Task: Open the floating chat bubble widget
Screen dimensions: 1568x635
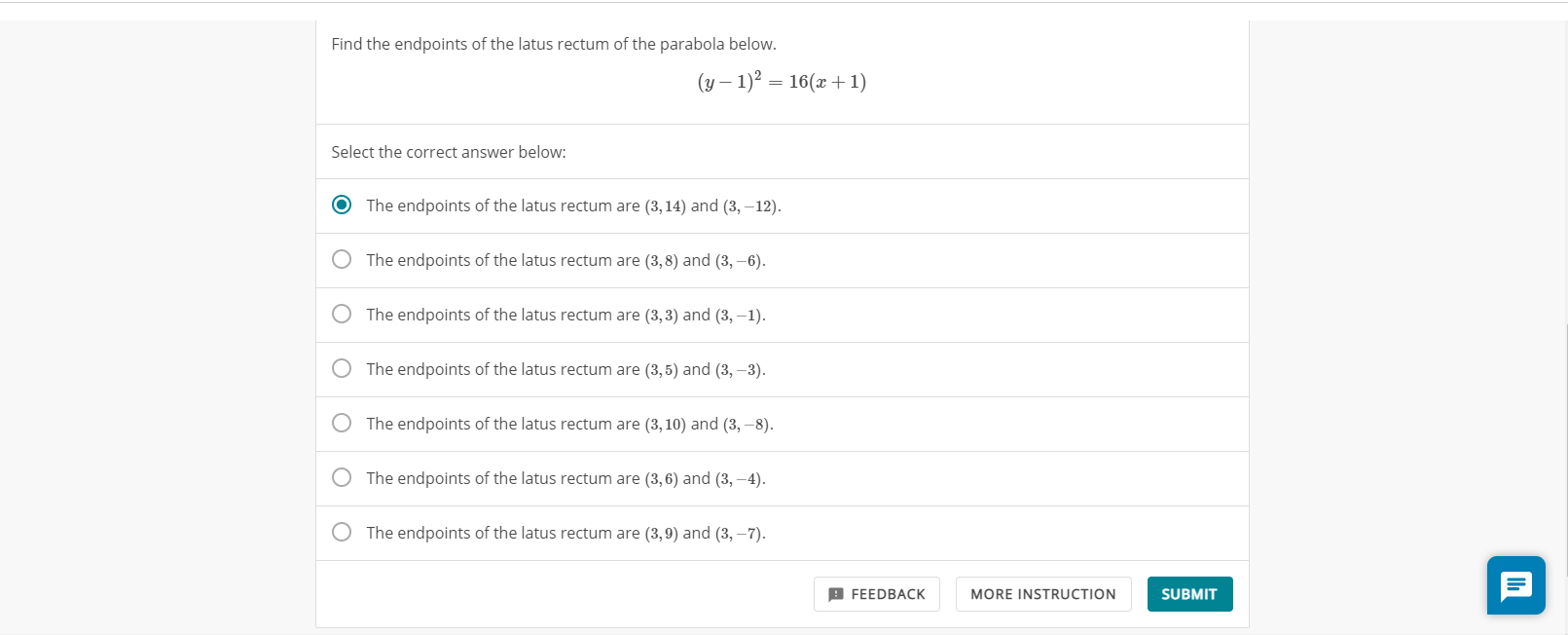Action: point(1515,585)
